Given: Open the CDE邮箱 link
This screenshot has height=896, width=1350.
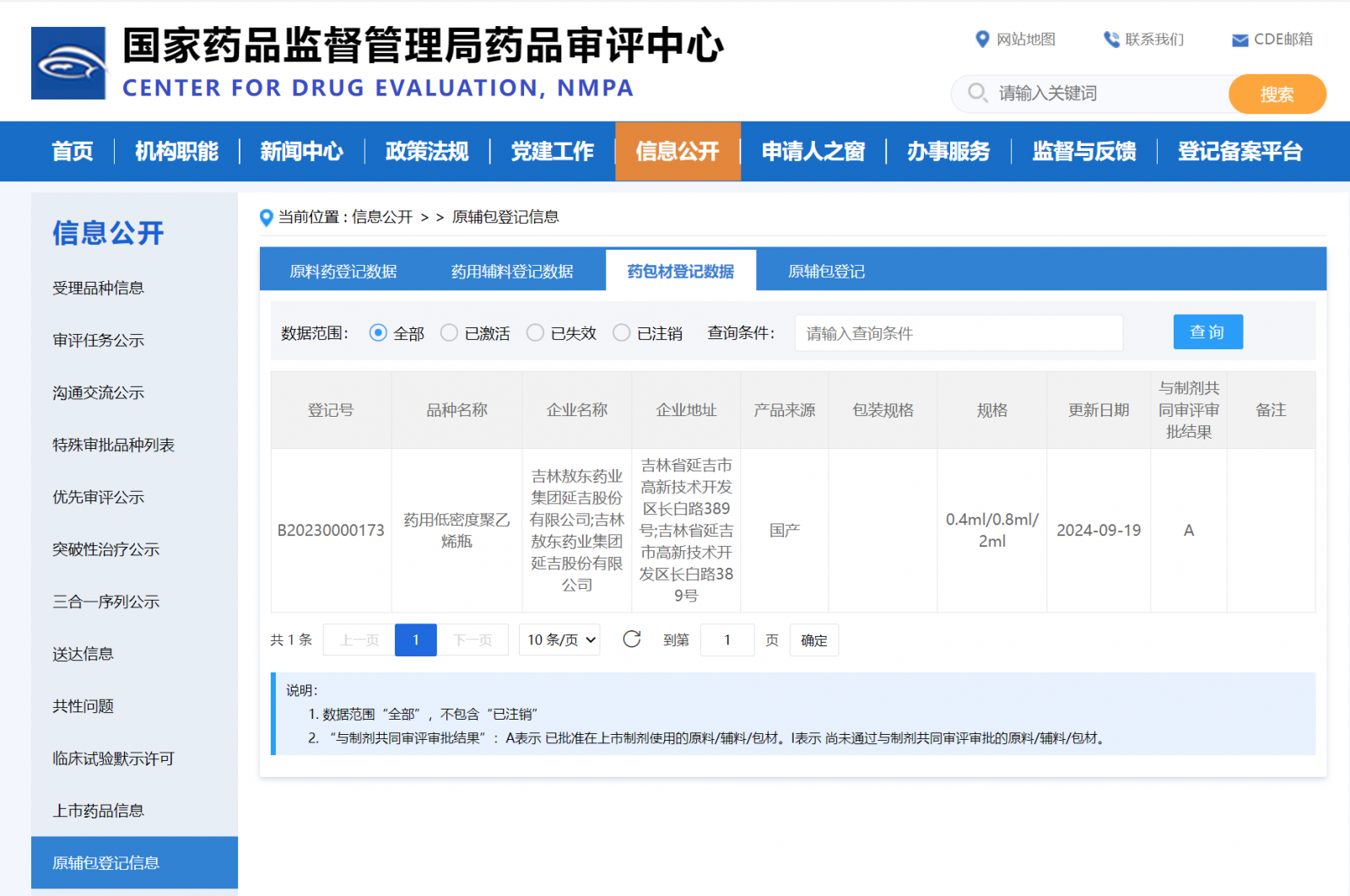Looking at the screenshot, I should click(1283, 40).
